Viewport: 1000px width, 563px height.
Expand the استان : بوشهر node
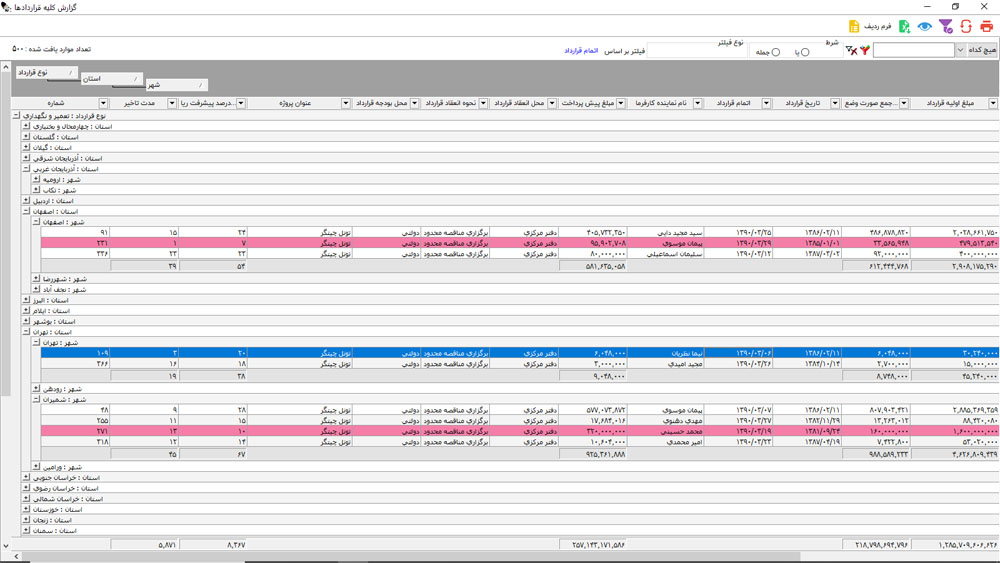point(26,321)
